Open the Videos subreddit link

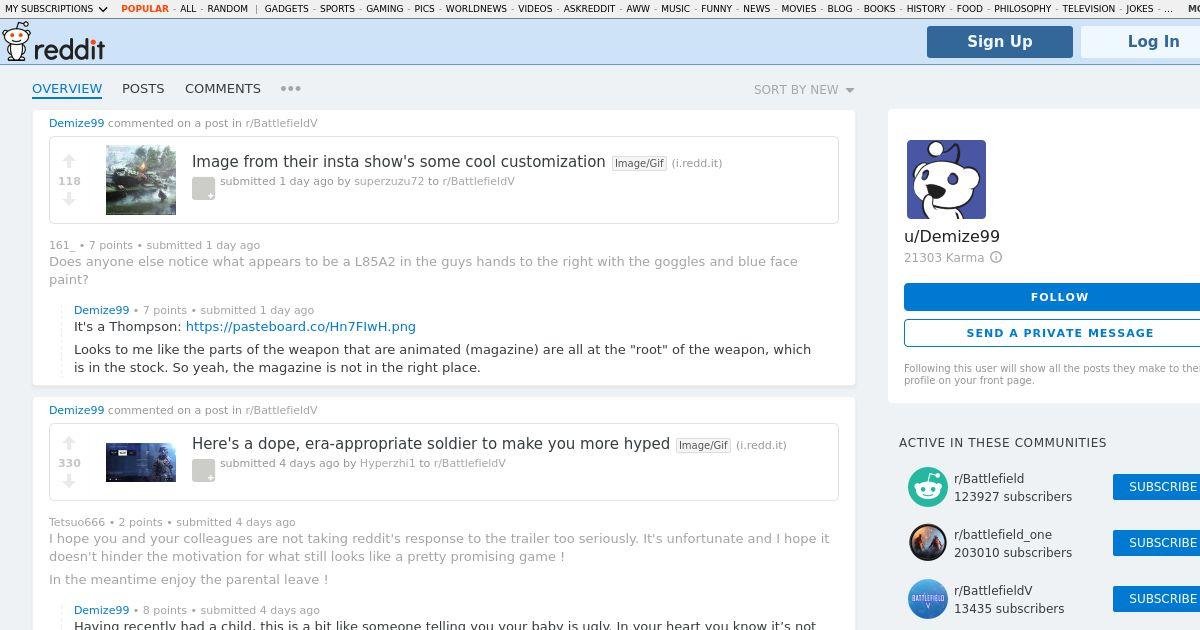[535, 9]
